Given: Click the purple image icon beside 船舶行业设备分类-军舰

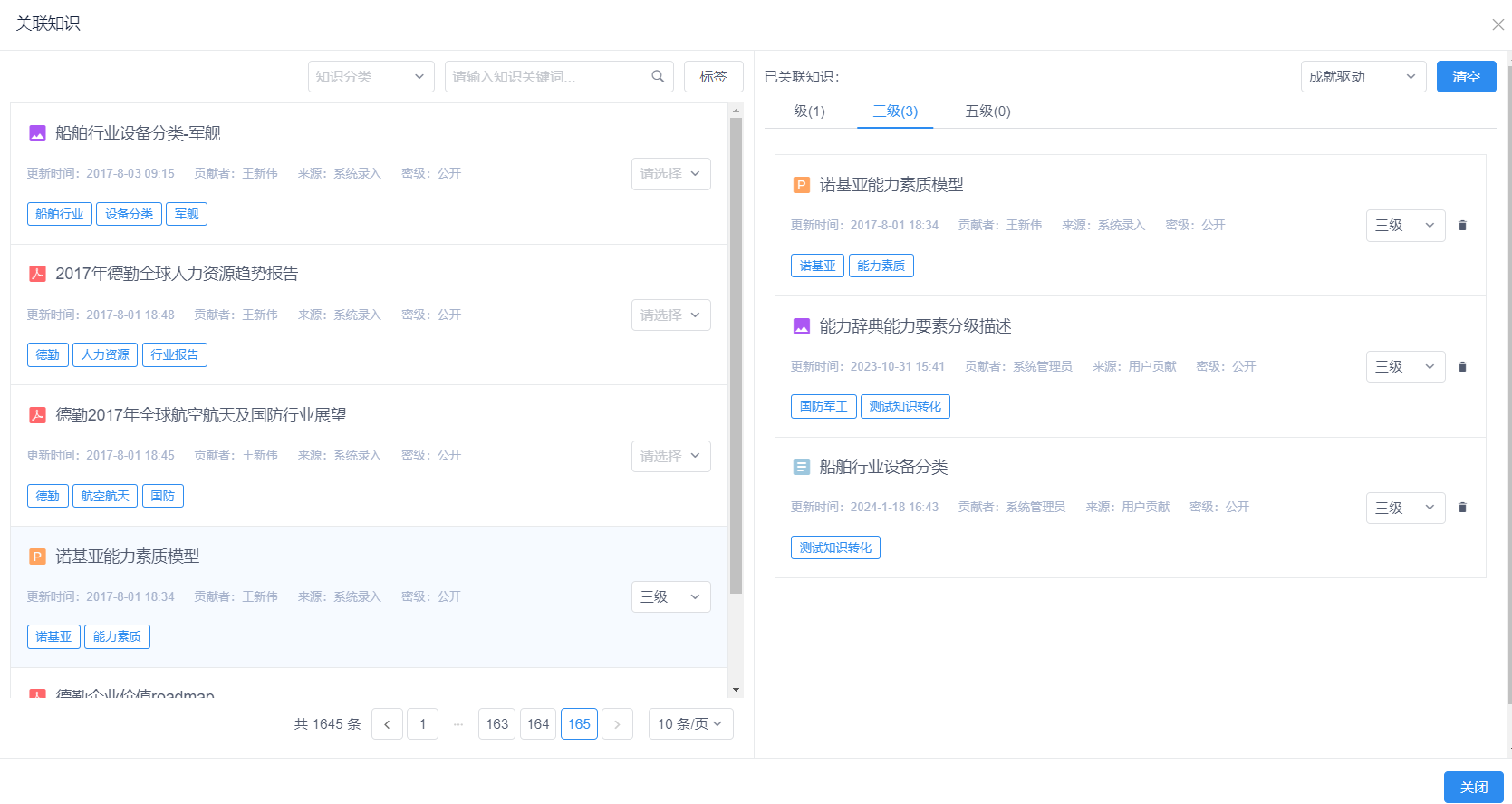Looking at the screenshot, I should 37,133.
